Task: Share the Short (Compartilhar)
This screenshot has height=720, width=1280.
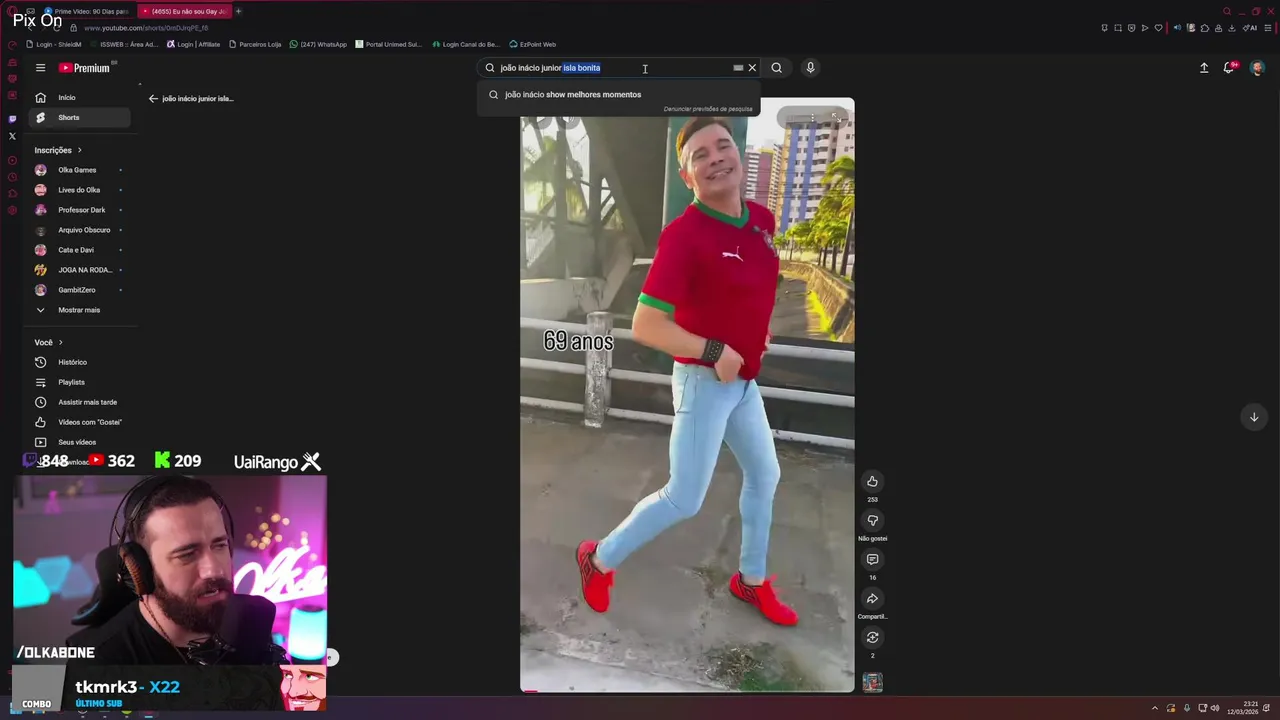Action: click(872, 598)
